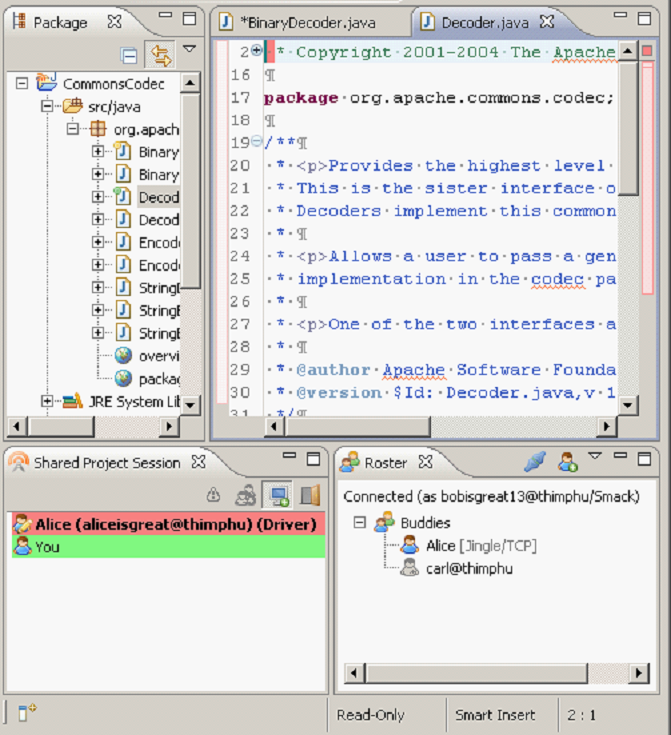Viewport: 671px width, 735px height.
Task: Click the Roster connect/disconnect plug icon
Action: tap(535, 462)
